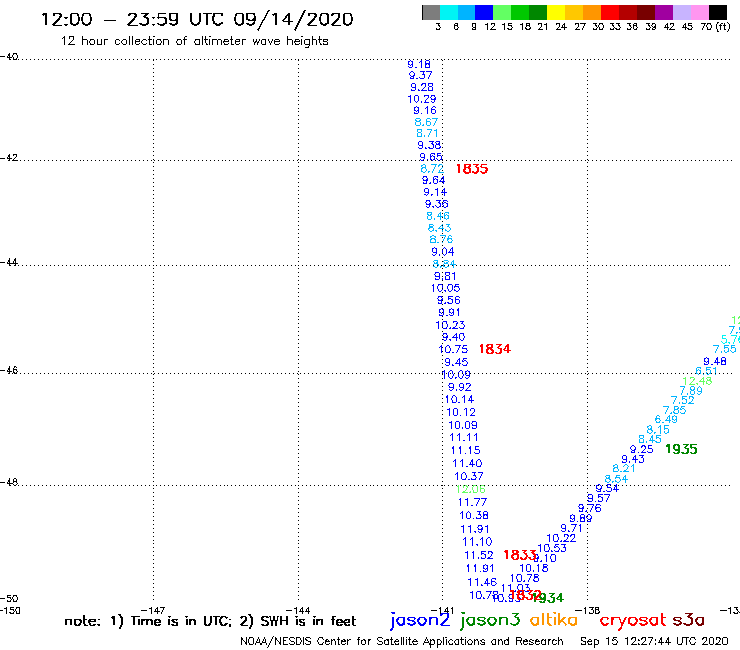The width and height of the screenshot is (740, 650).
Task: Click the red 1835 time marker
Action: pos(472,169)
